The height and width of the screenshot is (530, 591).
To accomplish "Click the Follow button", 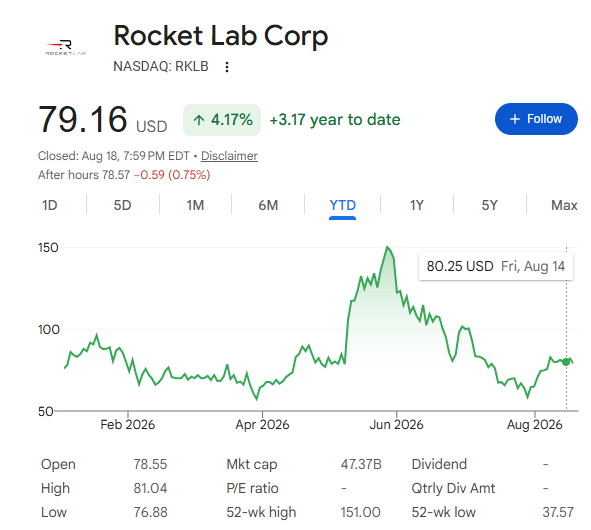I will (536, 119).
